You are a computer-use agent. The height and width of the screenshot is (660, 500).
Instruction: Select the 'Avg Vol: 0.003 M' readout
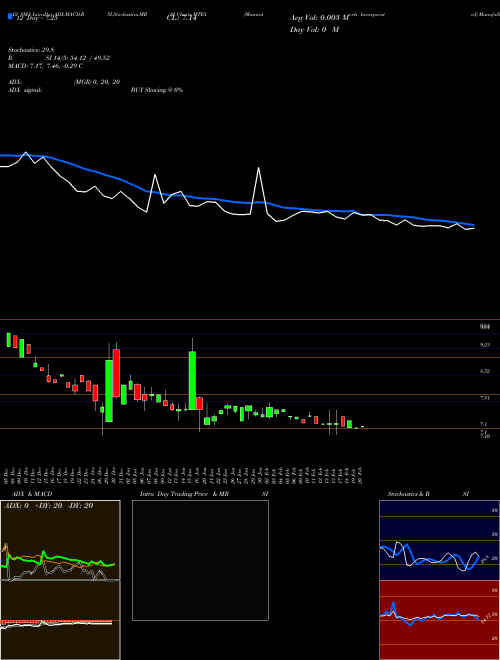point(320,18)
